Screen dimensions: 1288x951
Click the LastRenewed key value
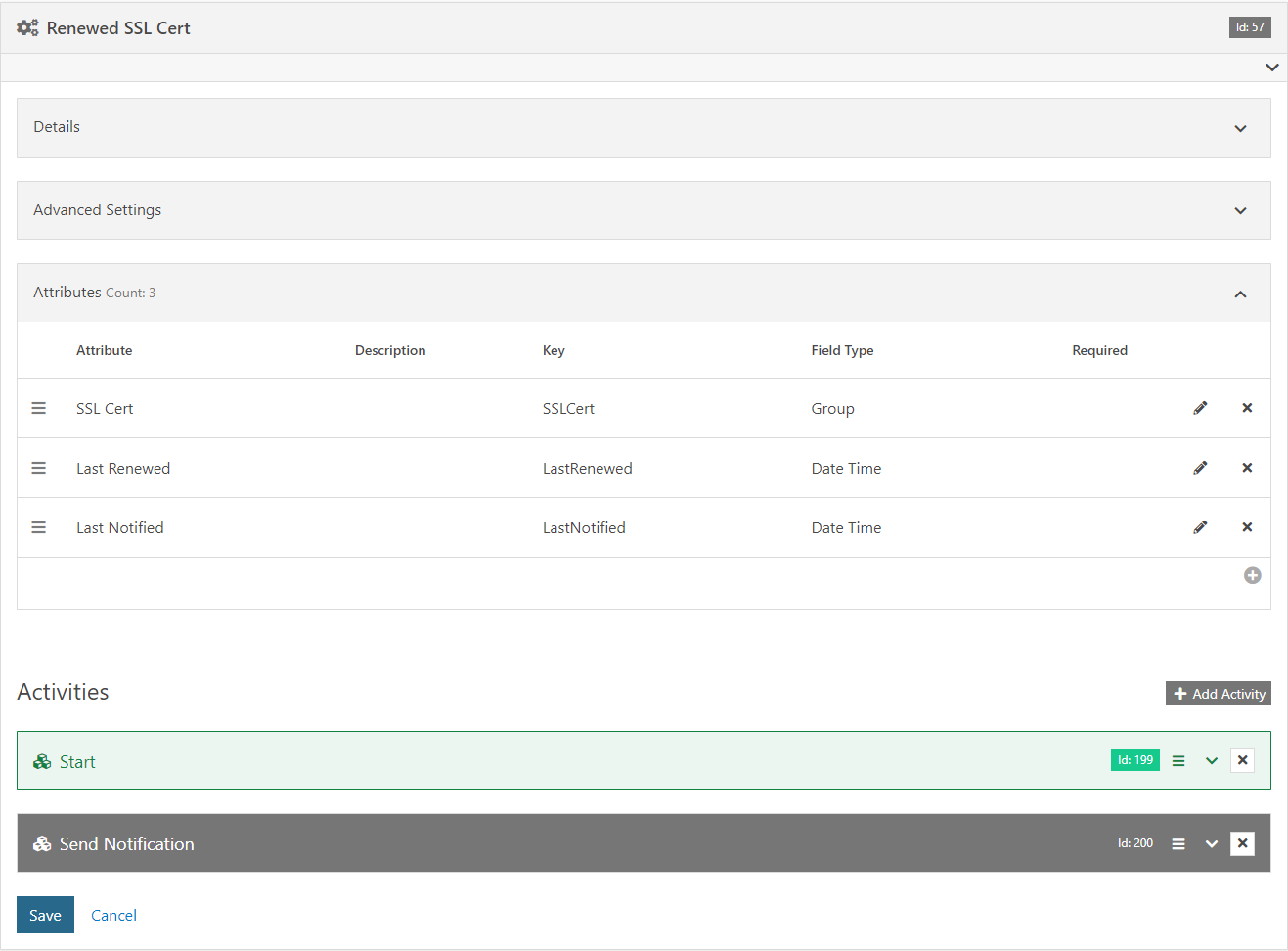[588, 469]
